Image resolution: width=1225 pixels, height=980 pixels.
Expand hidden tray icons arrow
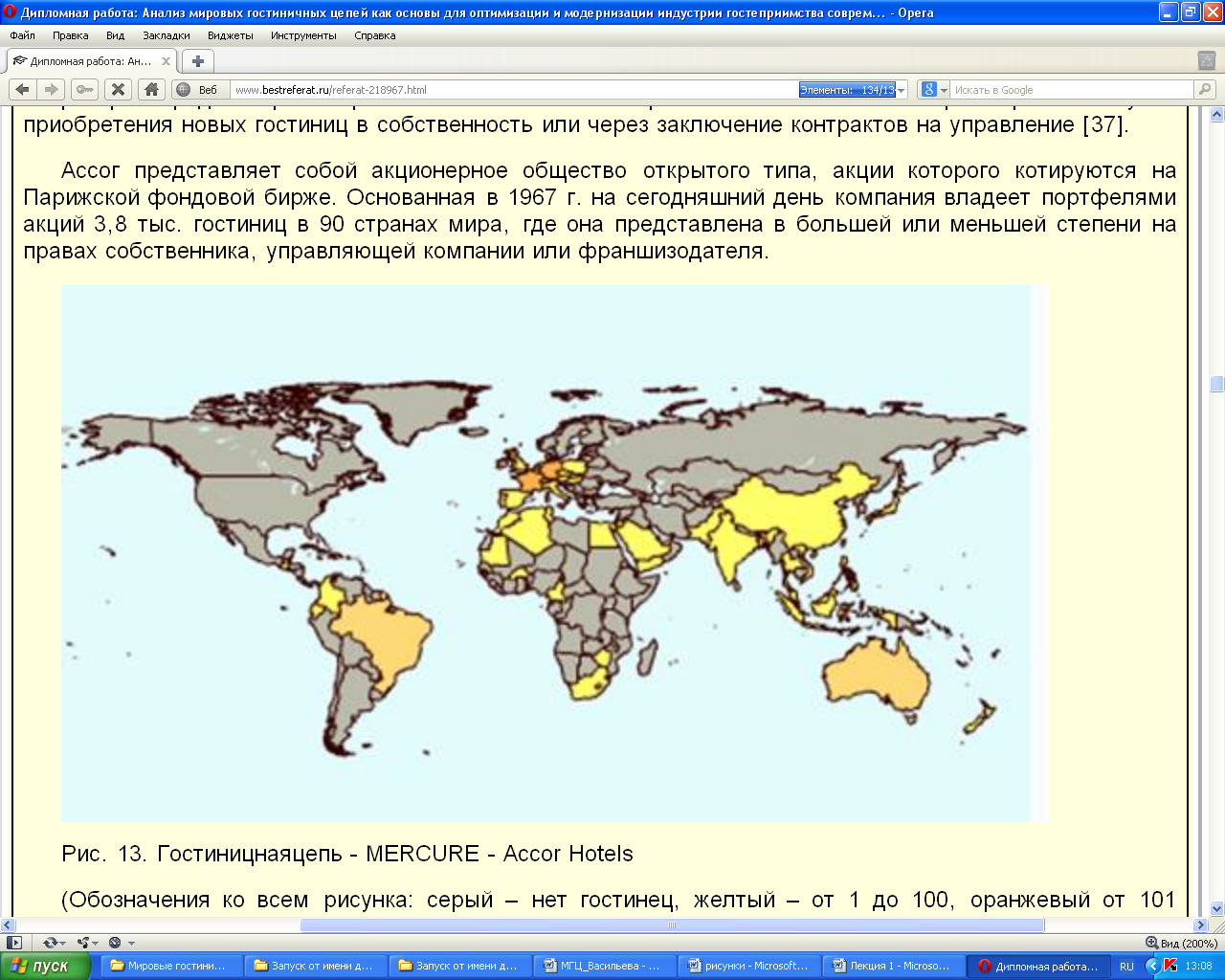click(1152, 966)
